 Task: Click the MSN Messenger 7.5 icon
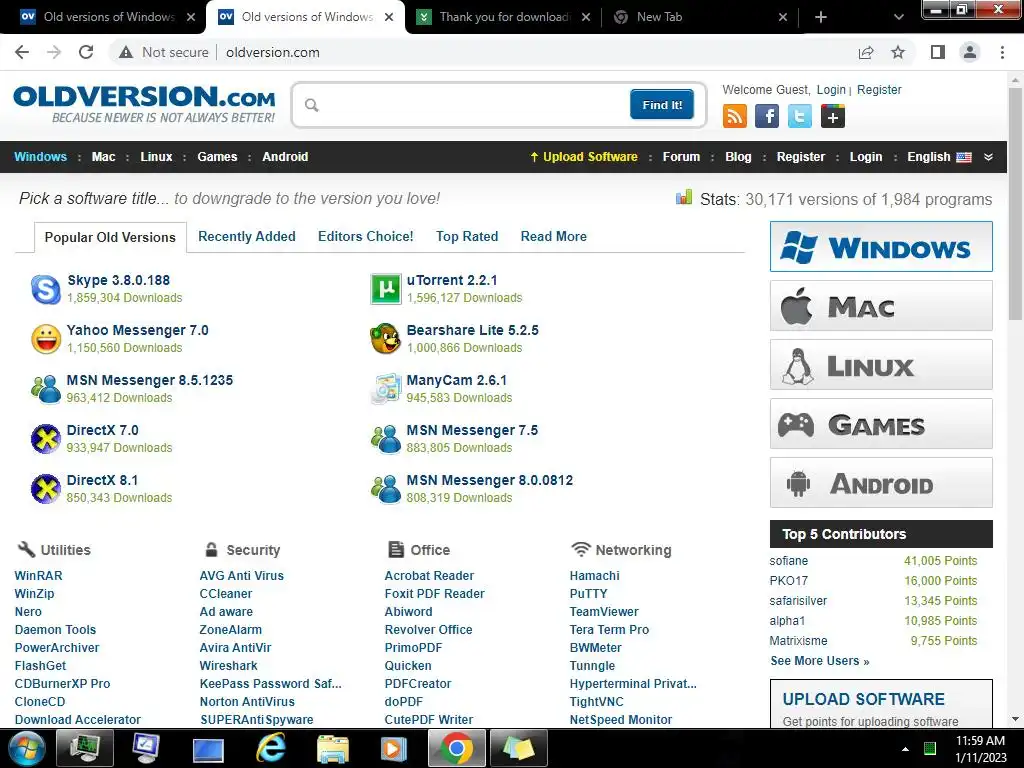[x=386, y=439]
